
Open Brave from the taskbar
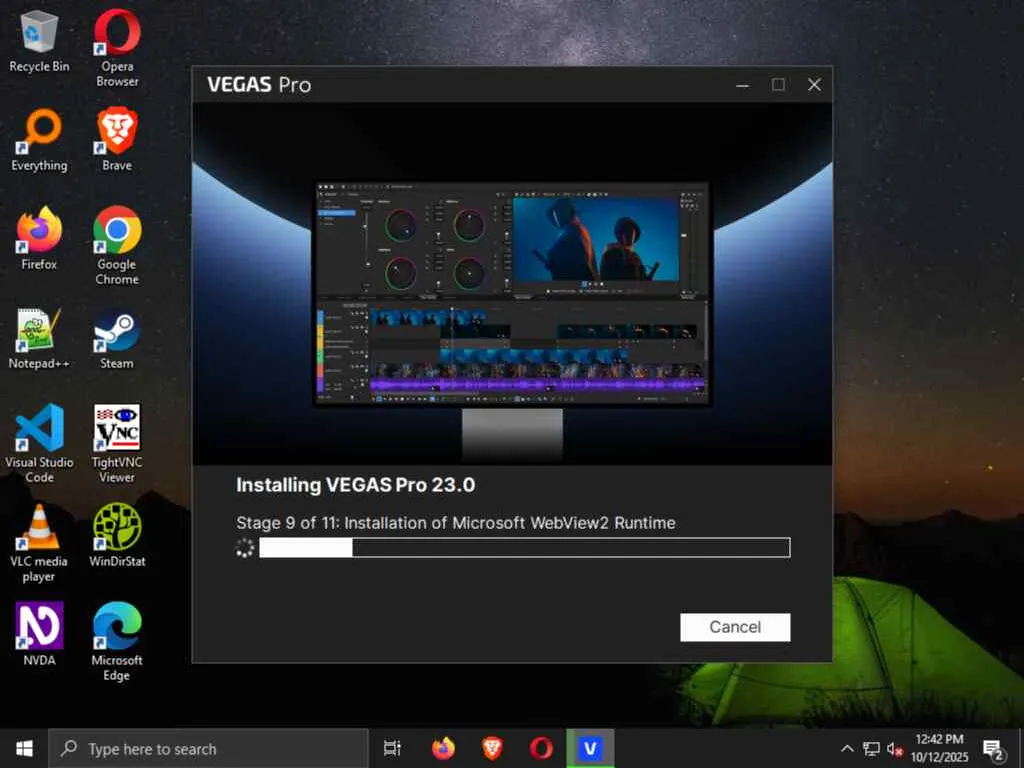(492, 748)
